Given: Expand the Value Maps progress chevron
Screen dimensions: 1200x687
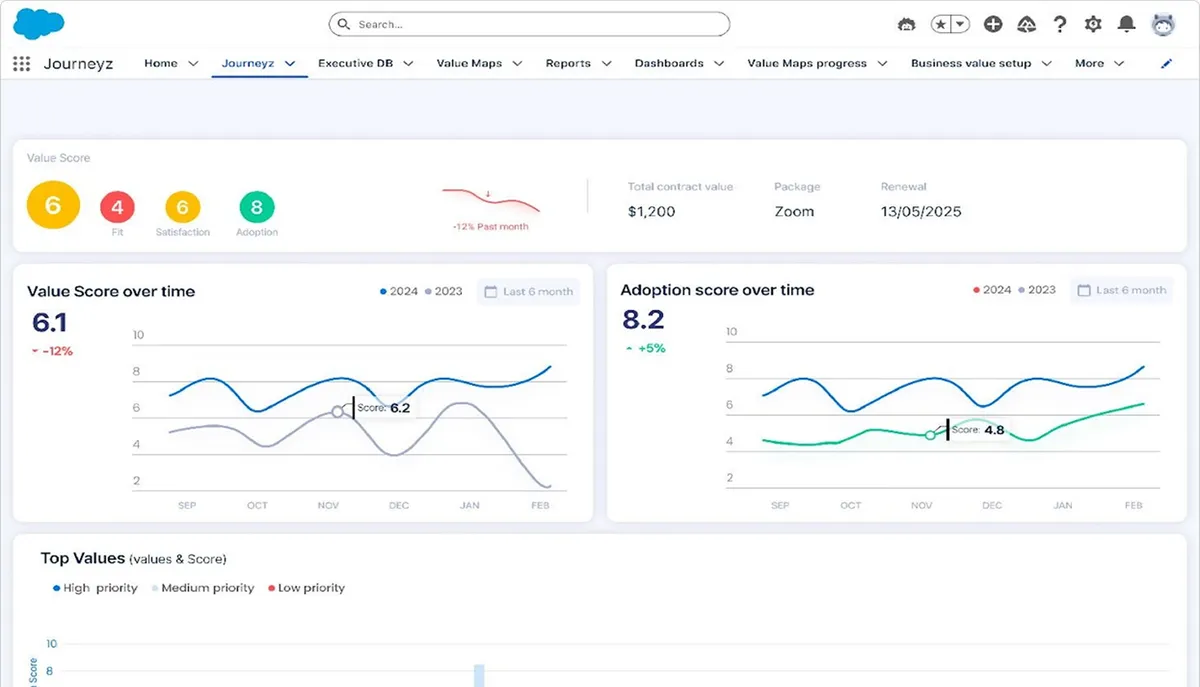Looking at the screenshot, I should click(x=883, y=64).
